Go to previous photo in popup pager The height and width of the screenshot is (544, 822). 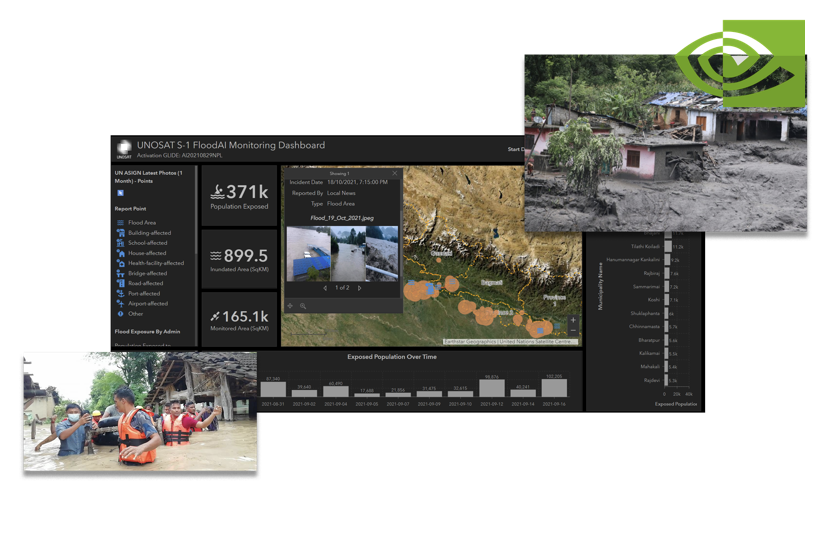point(324,288)
